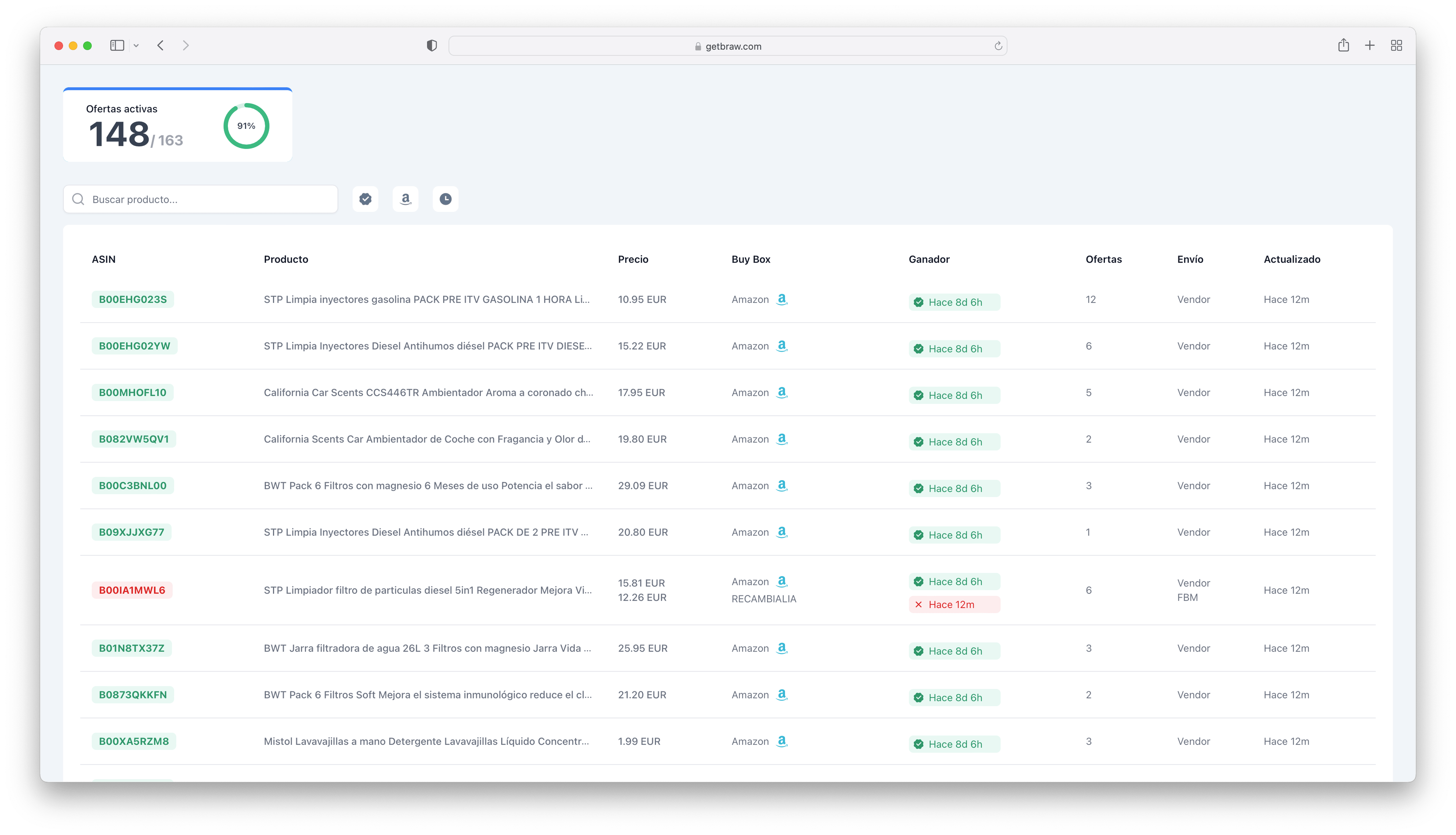Open ASIN B09XJJXG77 link
The width and height of the screenshot is (1456, 835).
pos(131,532)
